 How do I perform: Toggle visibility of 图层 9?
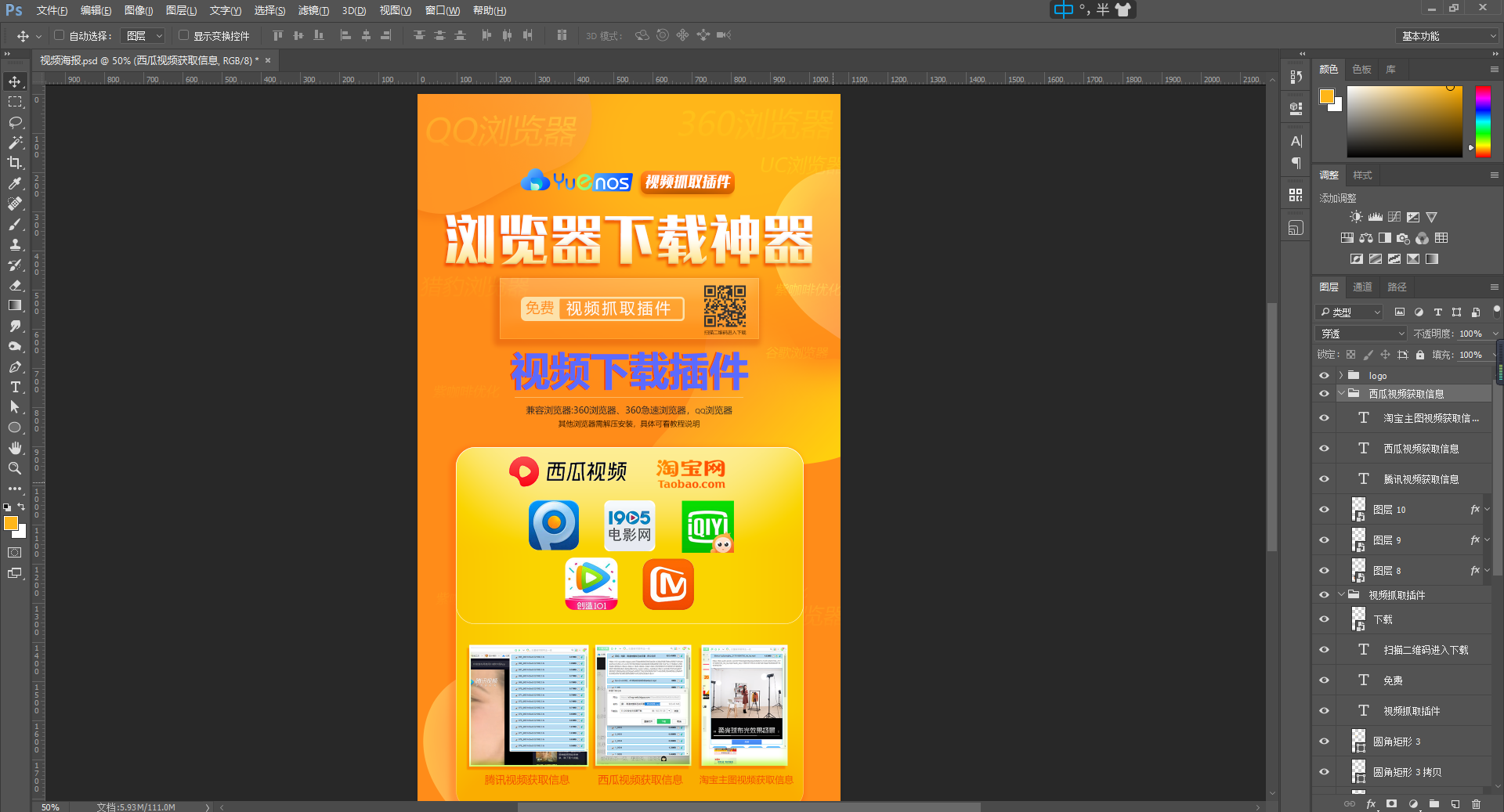coord(1324,540)
